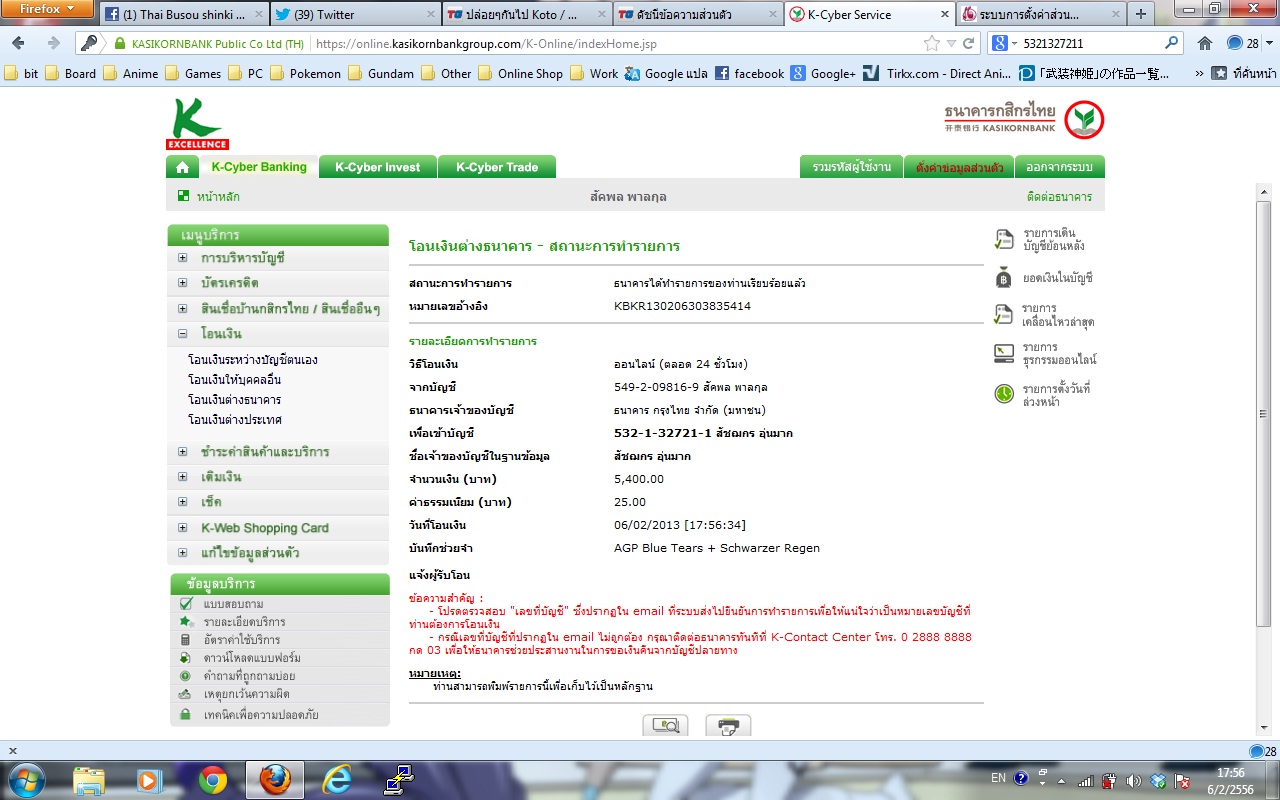Go to หน้าหลัก main page link

click(218, 197)
